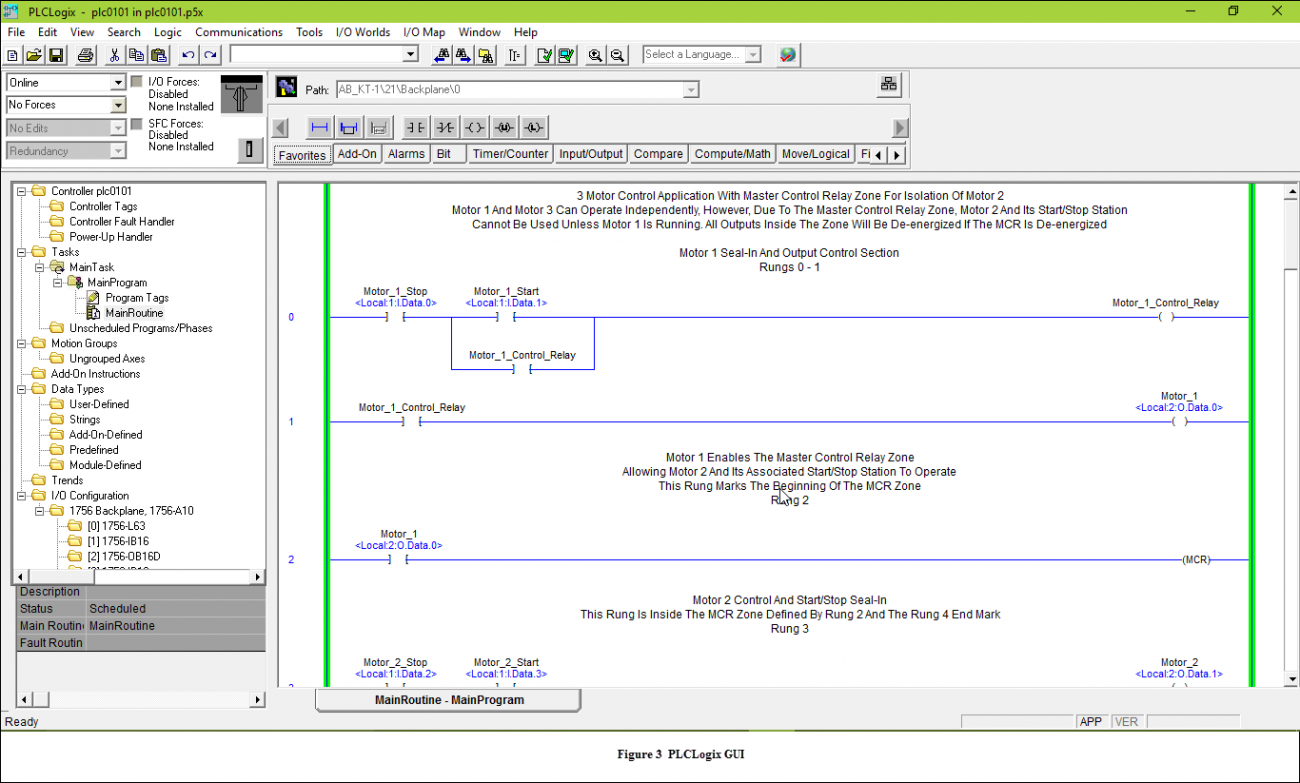Screen dimensions: 1300x783
Task: Click the globe icon beside language selector
Action: click(788, 55)
